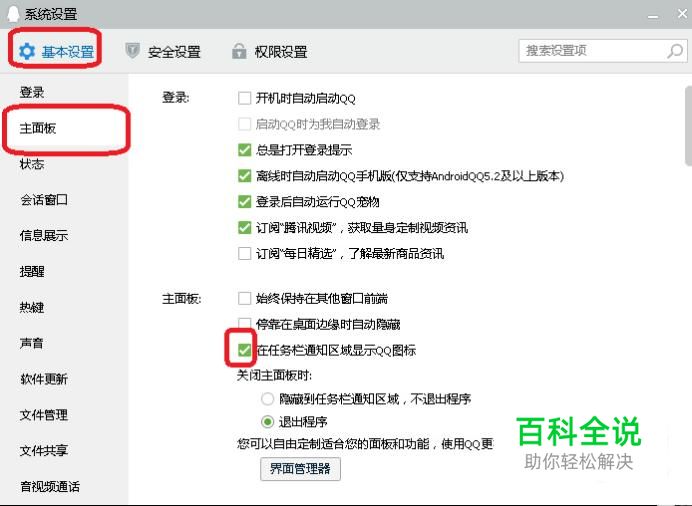Switch to the 权限设置 tab
This screenshot has width=692, height=506.
click(x=270, y=52)
